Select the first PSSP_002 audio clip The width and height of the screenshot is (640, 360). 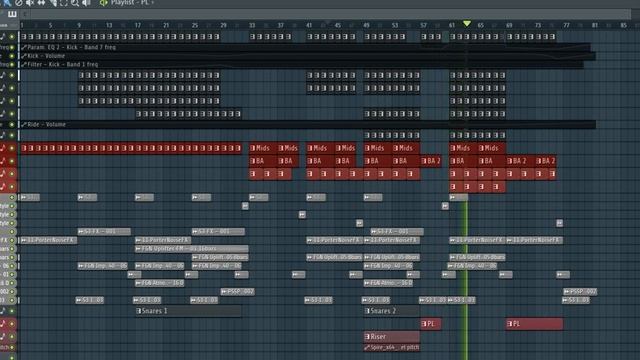point(237,291)
